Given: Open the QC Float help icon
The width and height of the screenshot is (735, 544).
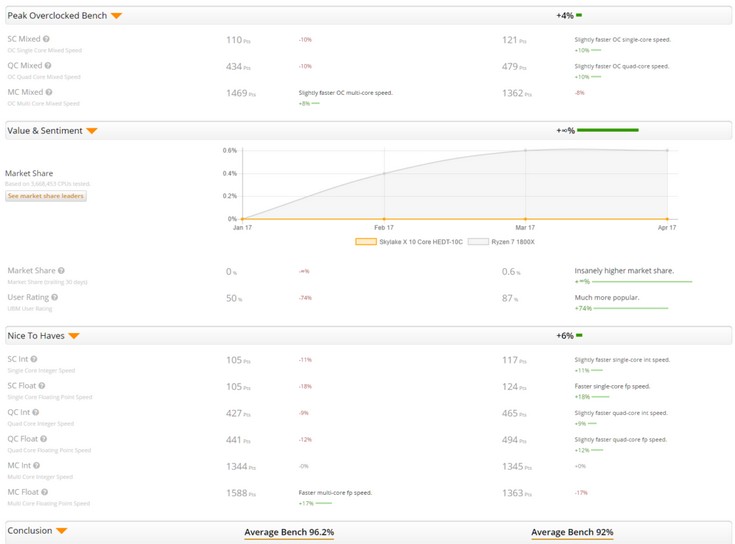Looking at the screenshot, I should (43, 438).
